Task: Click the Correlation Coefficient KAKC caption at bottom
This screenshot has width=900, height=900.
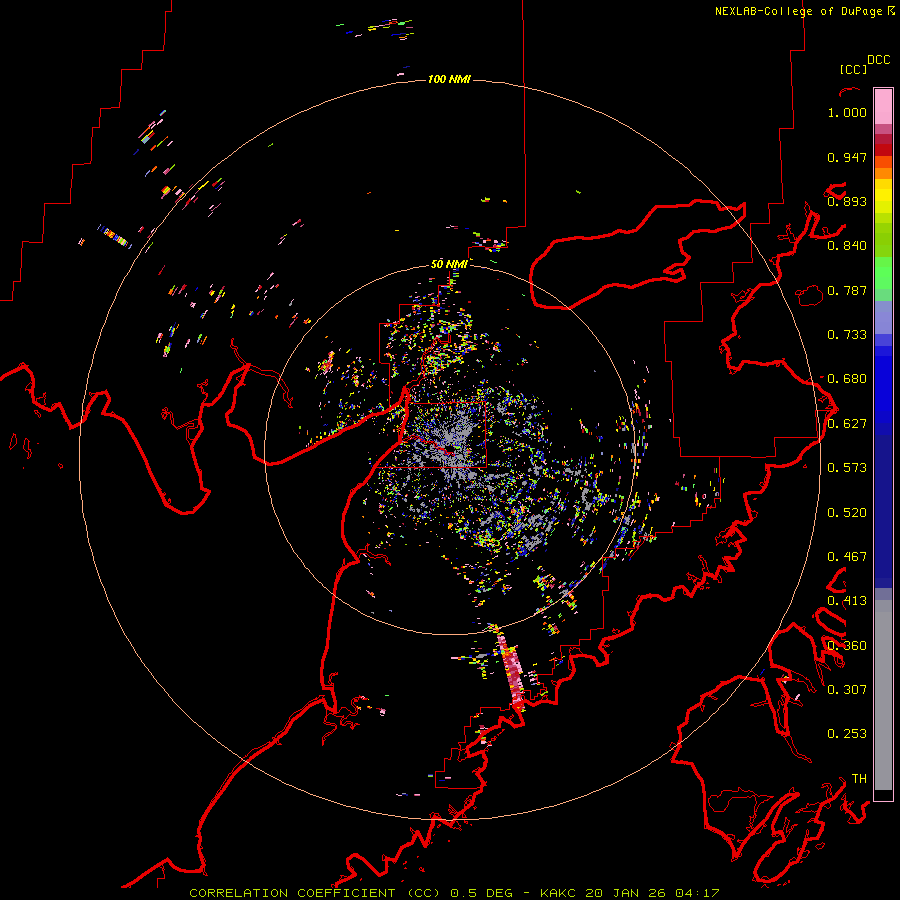Action: coord(454,893)
